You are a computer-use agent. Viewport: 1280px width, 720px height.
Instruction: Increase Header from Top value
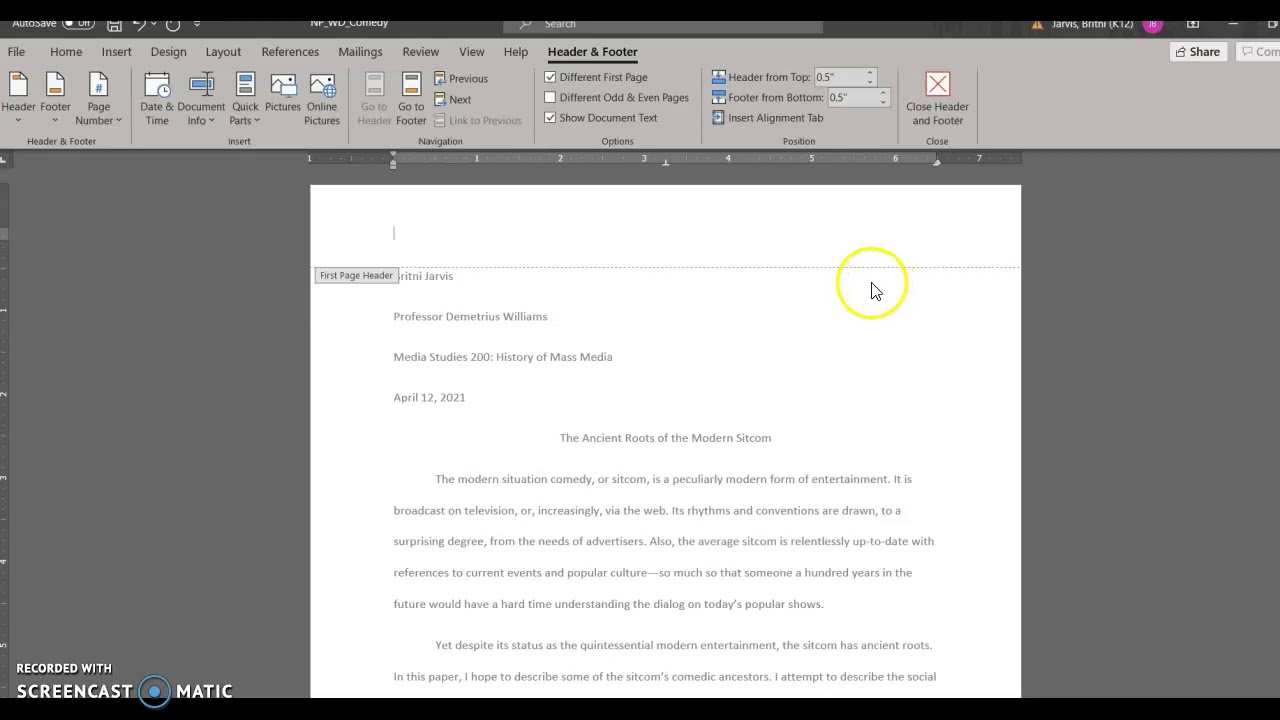(870, 73)
